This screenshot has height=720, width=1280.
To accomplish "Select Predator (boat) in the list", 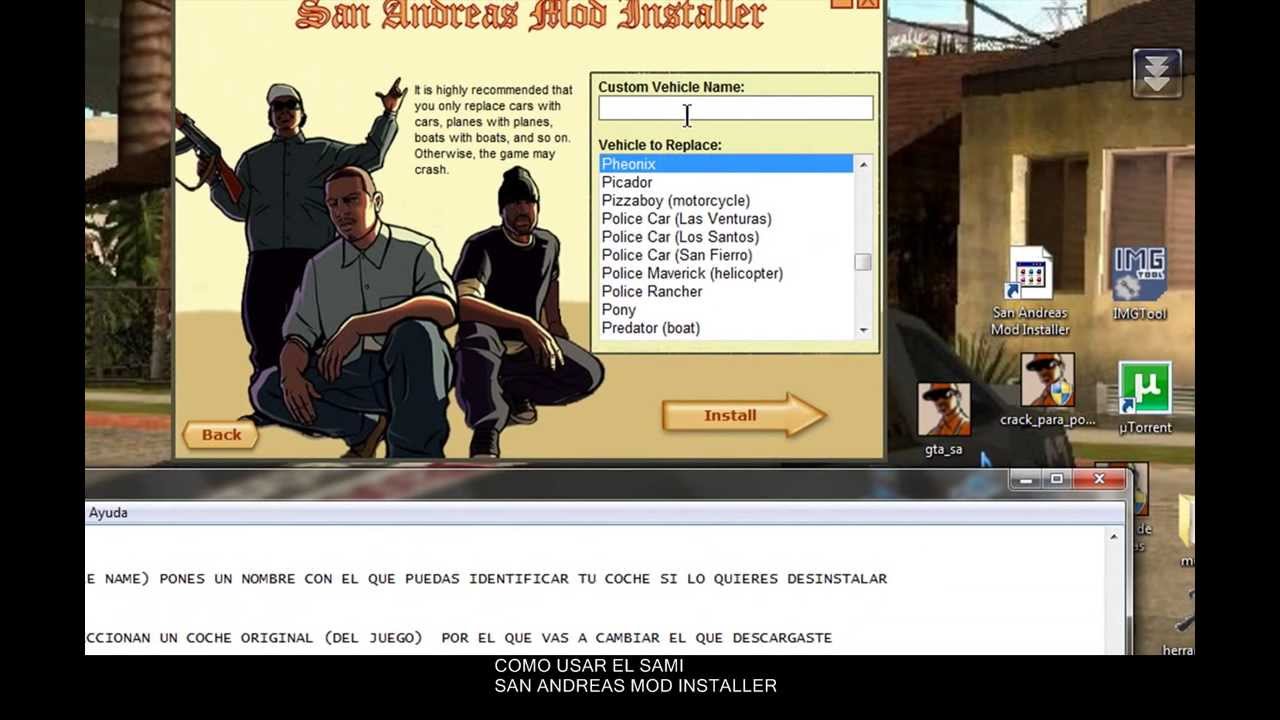I will [726, 328].
